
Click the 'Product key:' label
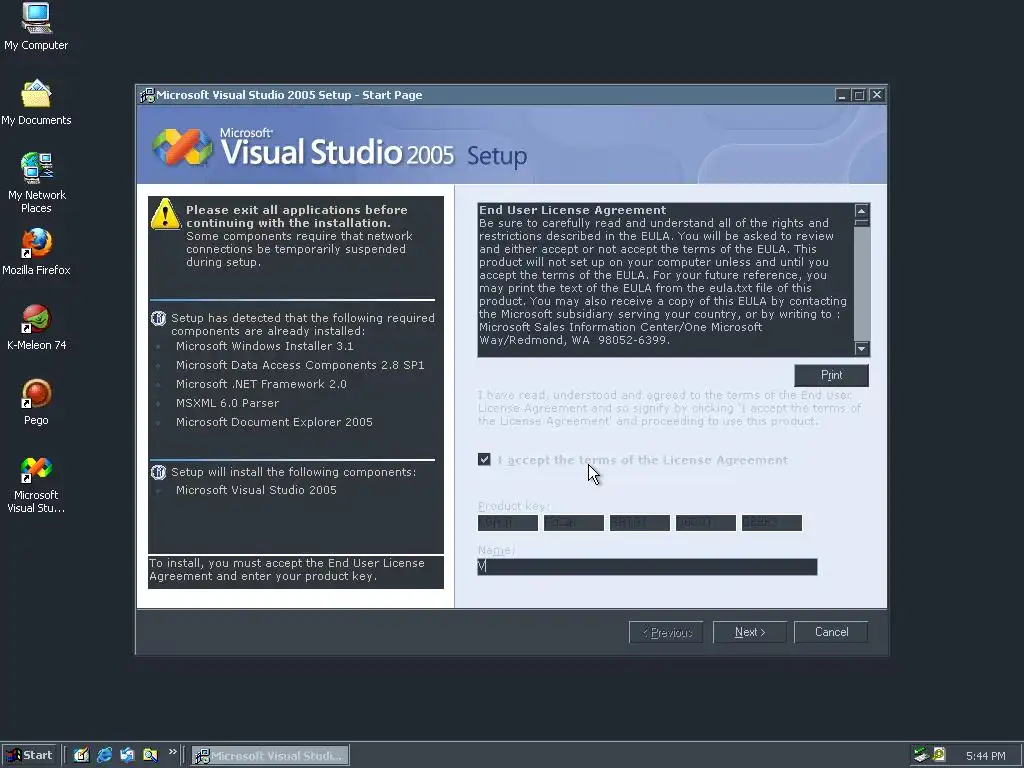(514, 506)
